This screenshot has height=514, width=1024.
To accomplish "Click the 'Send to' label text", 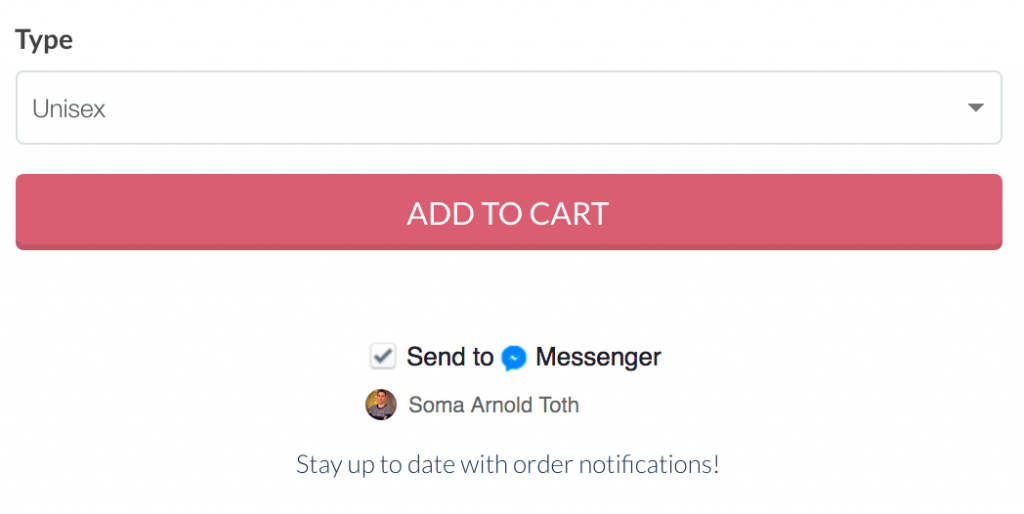I will click(x=450, y=357).
